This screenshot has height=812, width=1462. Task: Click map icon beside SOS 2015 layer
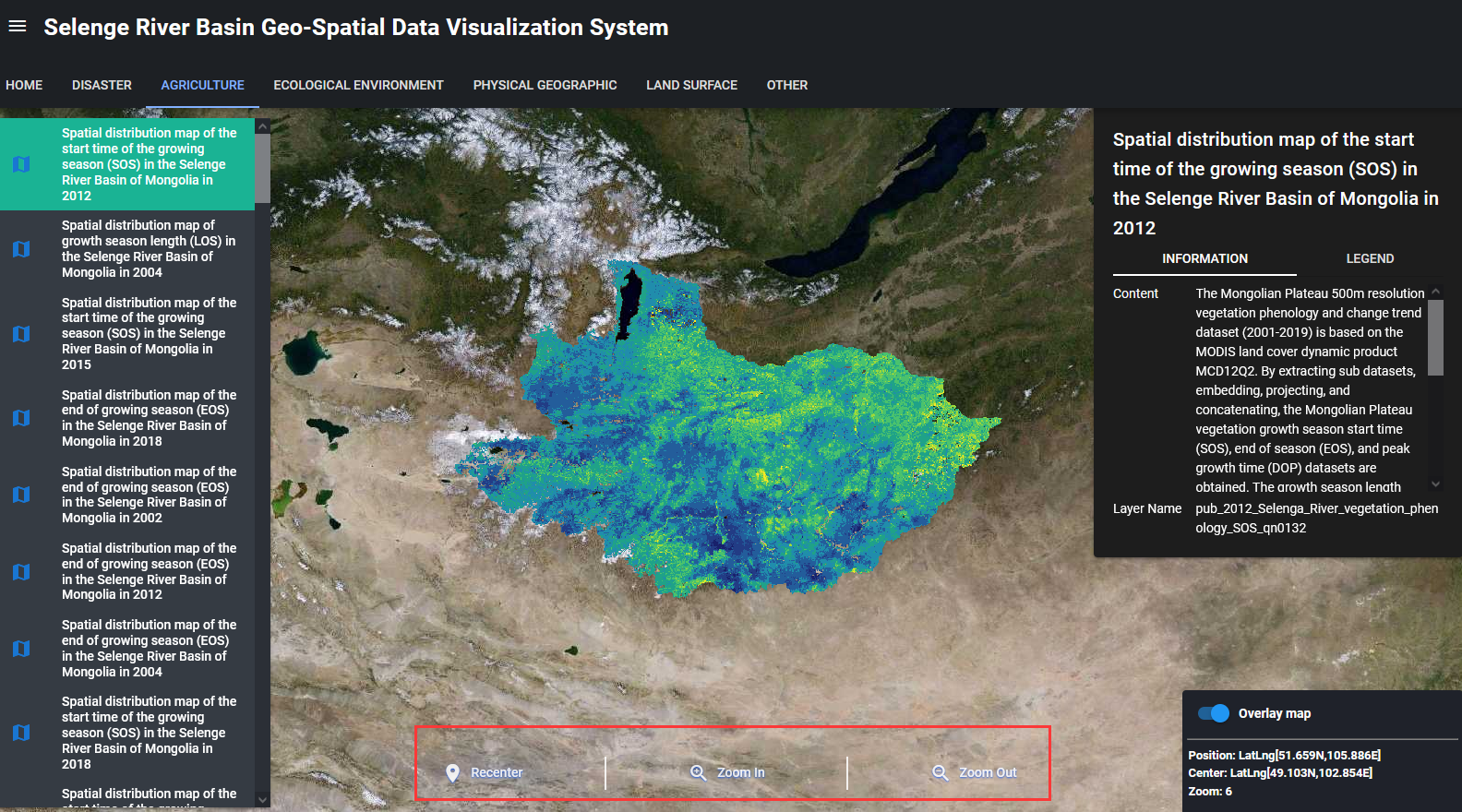[x=21, y=334]
